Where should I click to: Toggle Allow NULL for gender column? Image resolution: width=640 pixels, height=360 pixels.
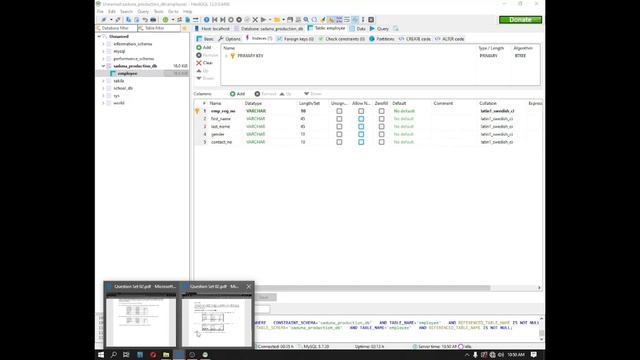click(361, 134)
